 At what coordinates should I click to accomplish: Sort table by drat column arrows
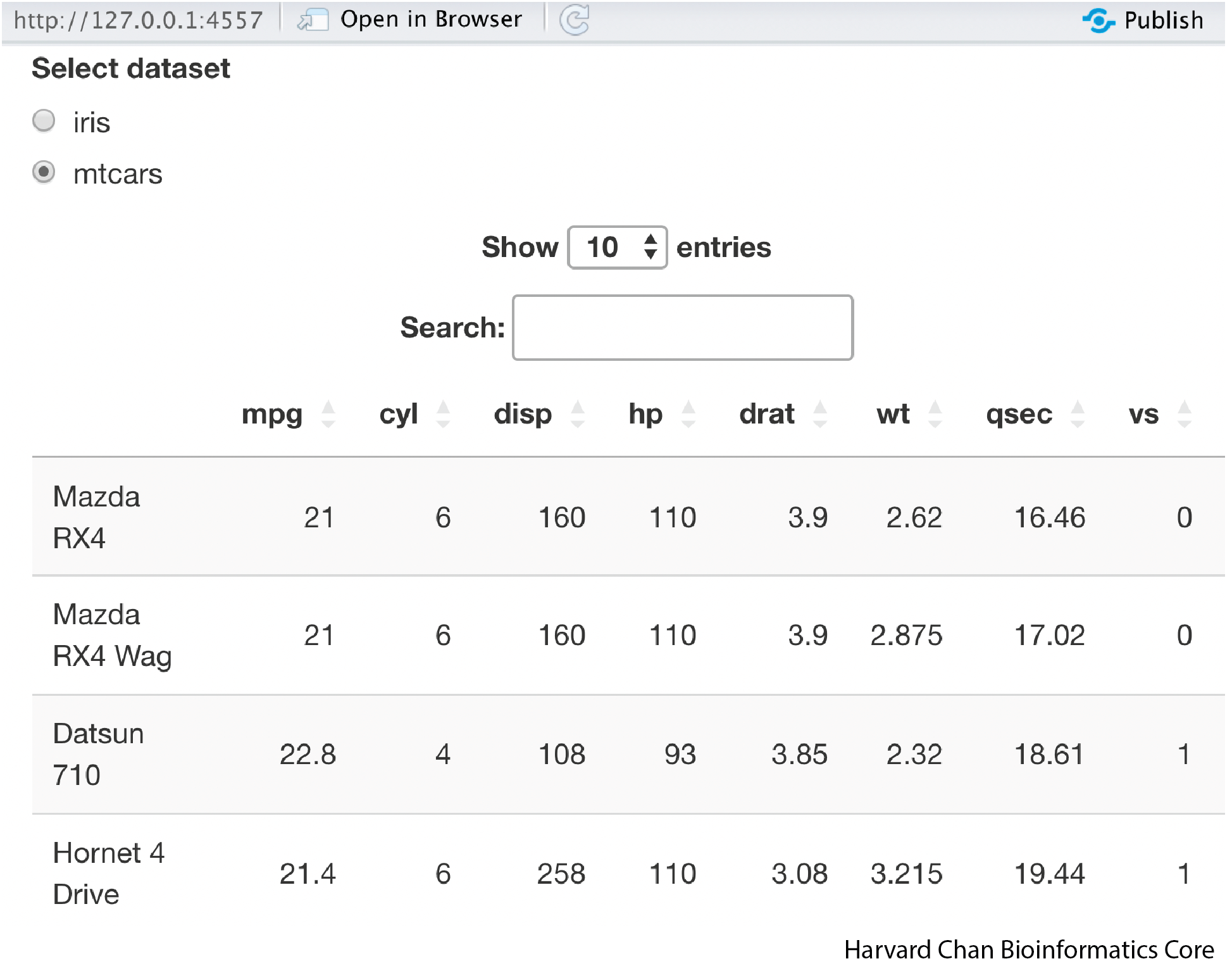pyautogui.click(x=820, y=415)
